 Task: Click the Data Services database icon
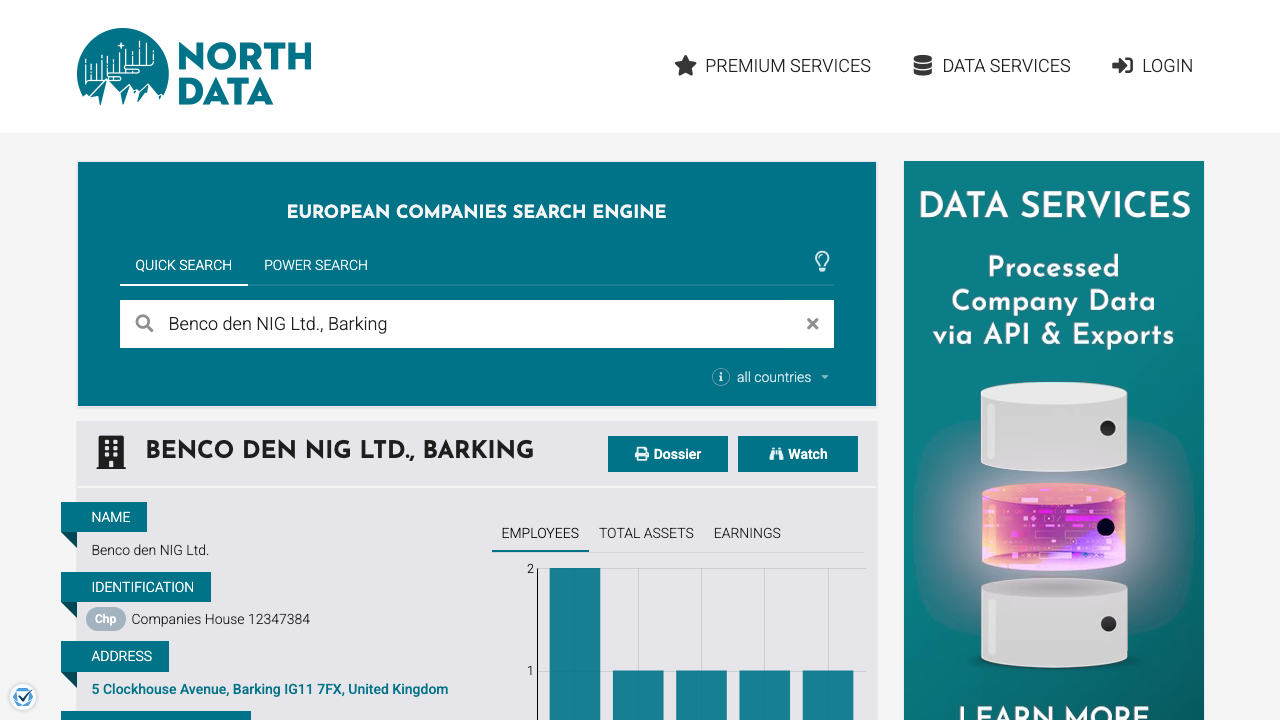tap(921, 64)
